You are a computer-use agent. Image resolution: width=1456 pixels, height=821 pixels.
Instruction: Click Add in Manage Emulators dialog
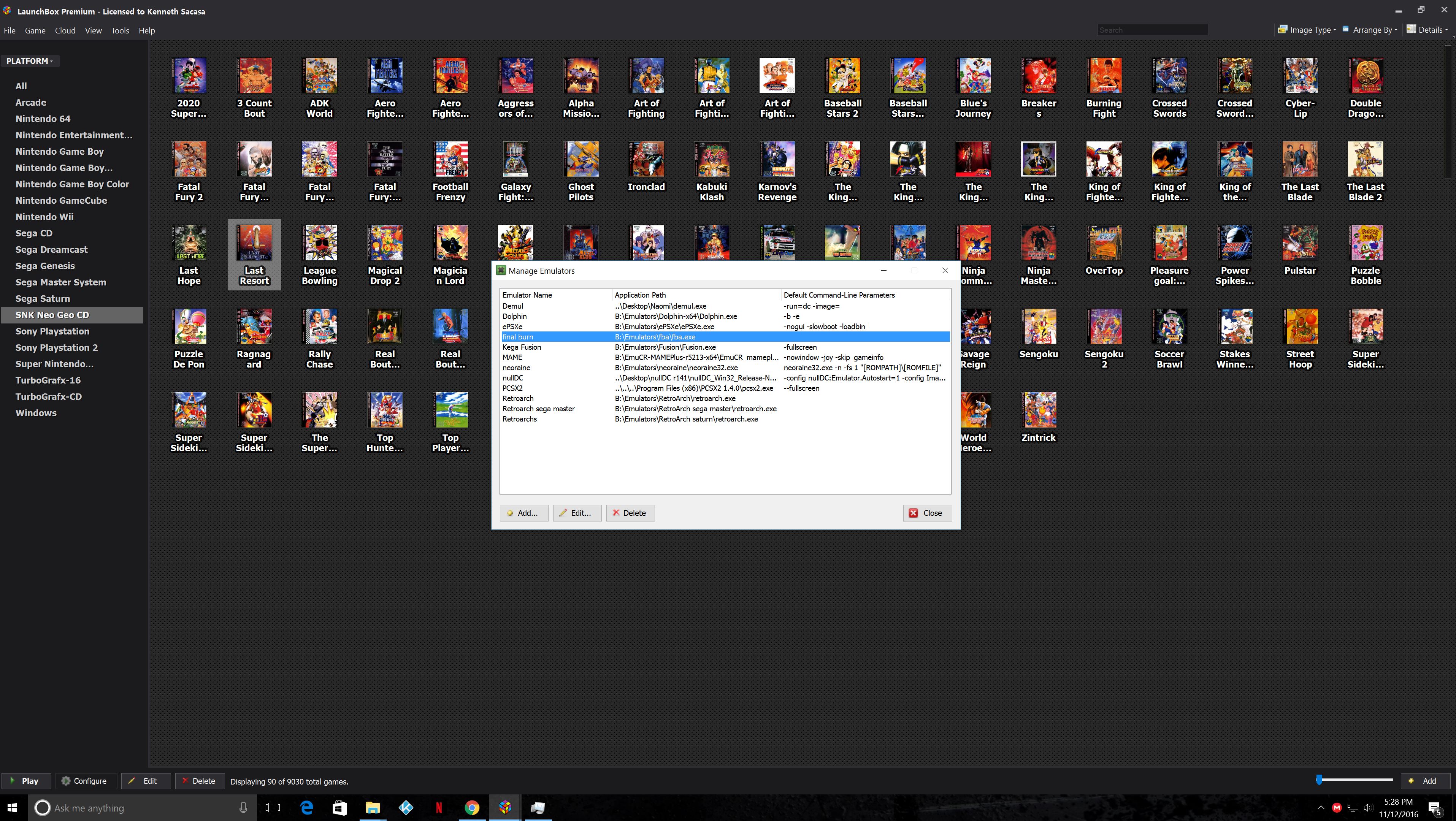tap(523, 513)
